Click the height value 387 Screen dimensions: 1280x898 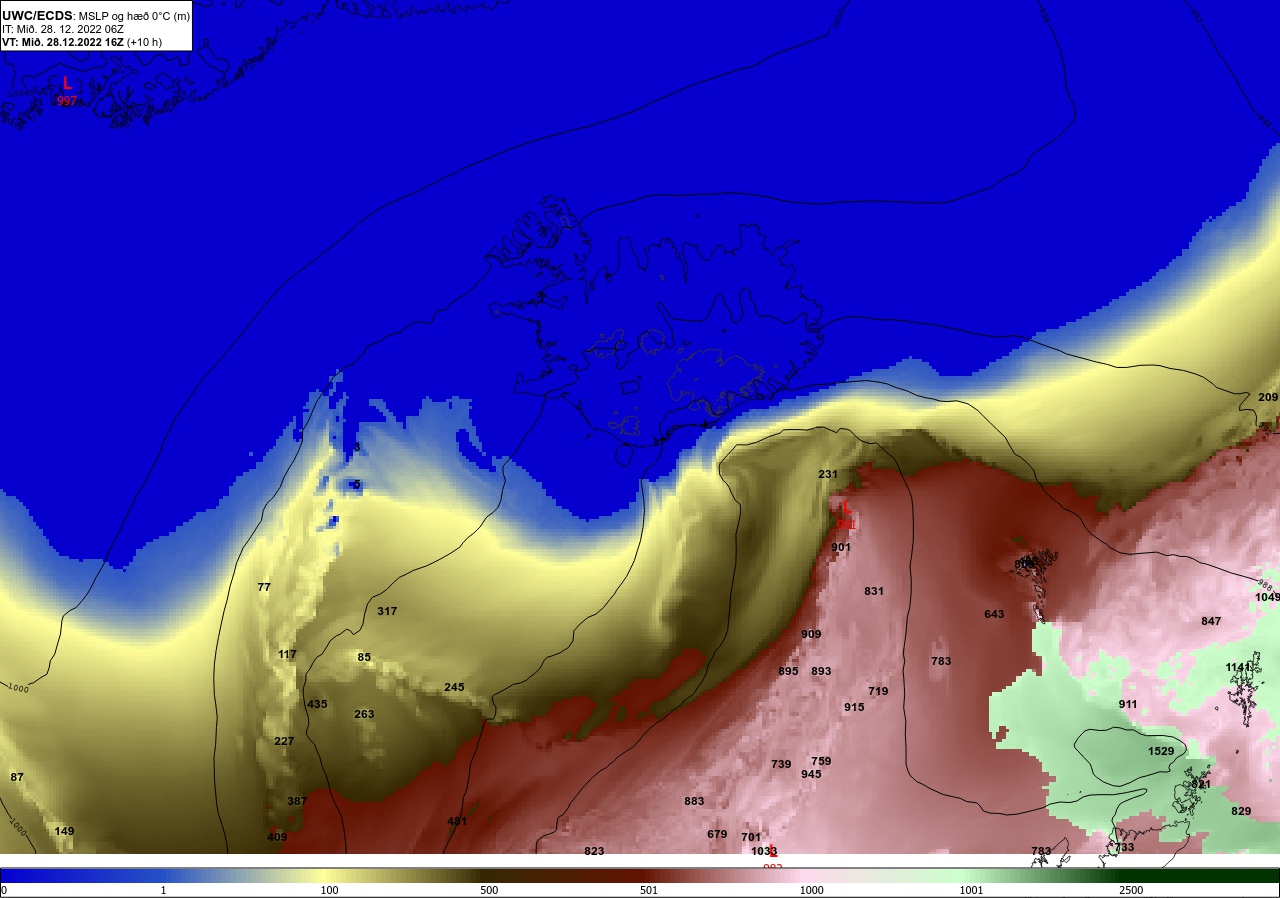tap(297, 801)
